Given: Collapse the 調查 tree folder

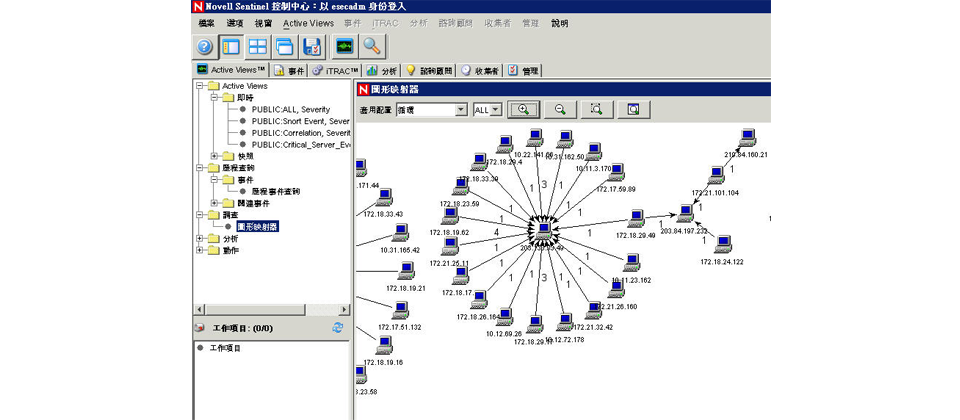Looking at the screenshot, I should coord(200,215).
